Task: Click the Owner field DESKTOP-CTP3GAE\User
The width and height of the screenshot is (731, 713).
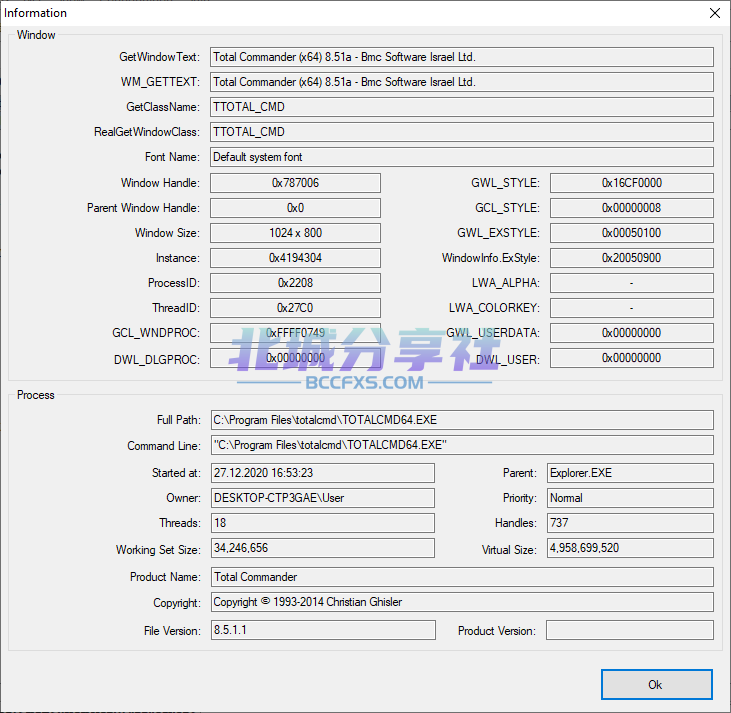Action: [323, 498]
